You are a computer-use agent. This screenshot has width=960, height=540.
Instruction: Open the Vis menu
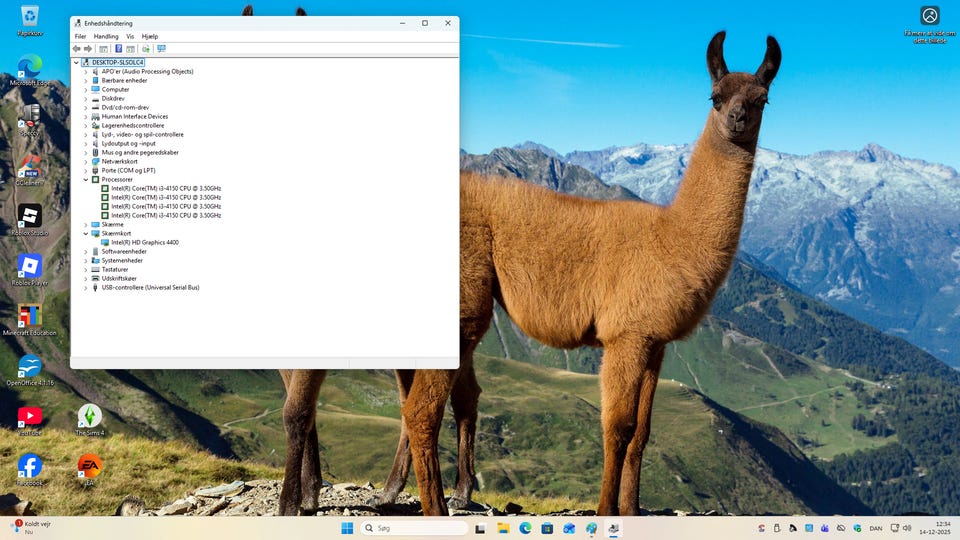tap(130, 36)
